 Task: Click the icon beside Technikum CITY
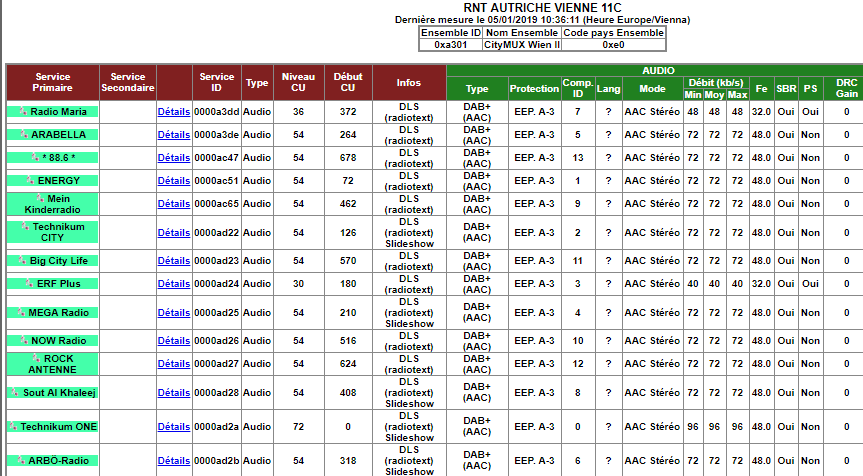(x=25, y=226)
